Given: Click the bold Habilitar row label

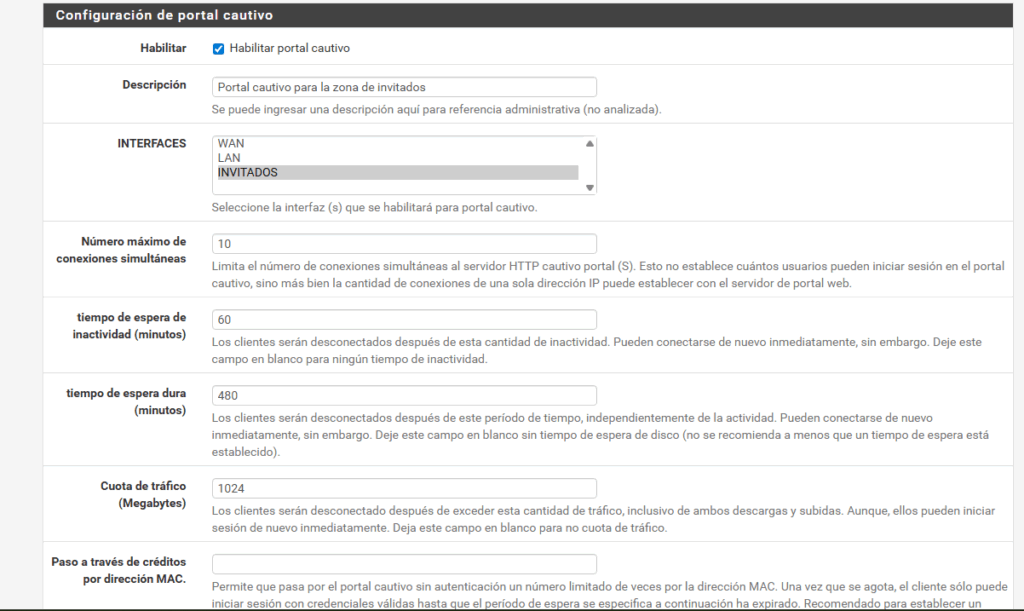Looking at the screenshot, I should (x=163, y=48).
